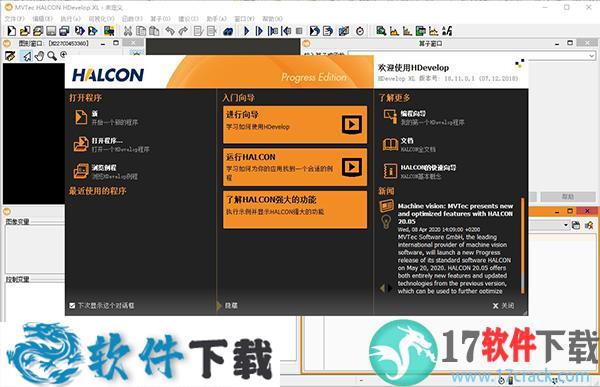Click the Save program toolbar icon
The width and height of the screenshot is (600, 387).
coord(51,31)
